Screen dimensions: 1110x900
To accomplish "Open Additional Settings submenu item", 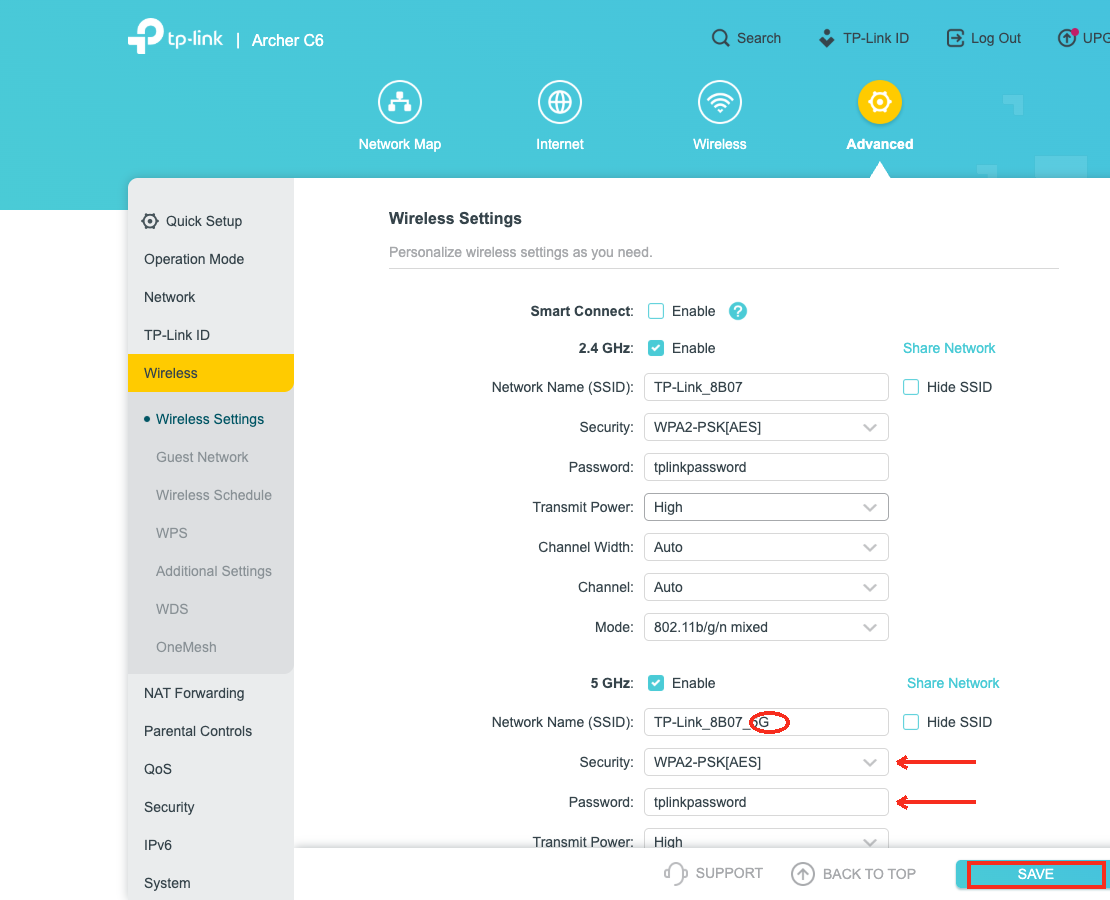I will 214,571.
